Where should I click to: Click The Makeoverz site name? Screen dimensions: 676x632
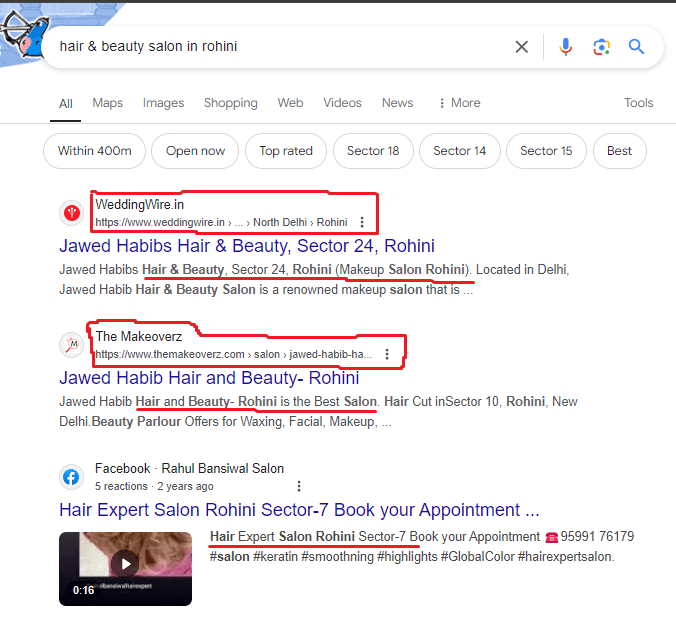[x=139, y=337]
